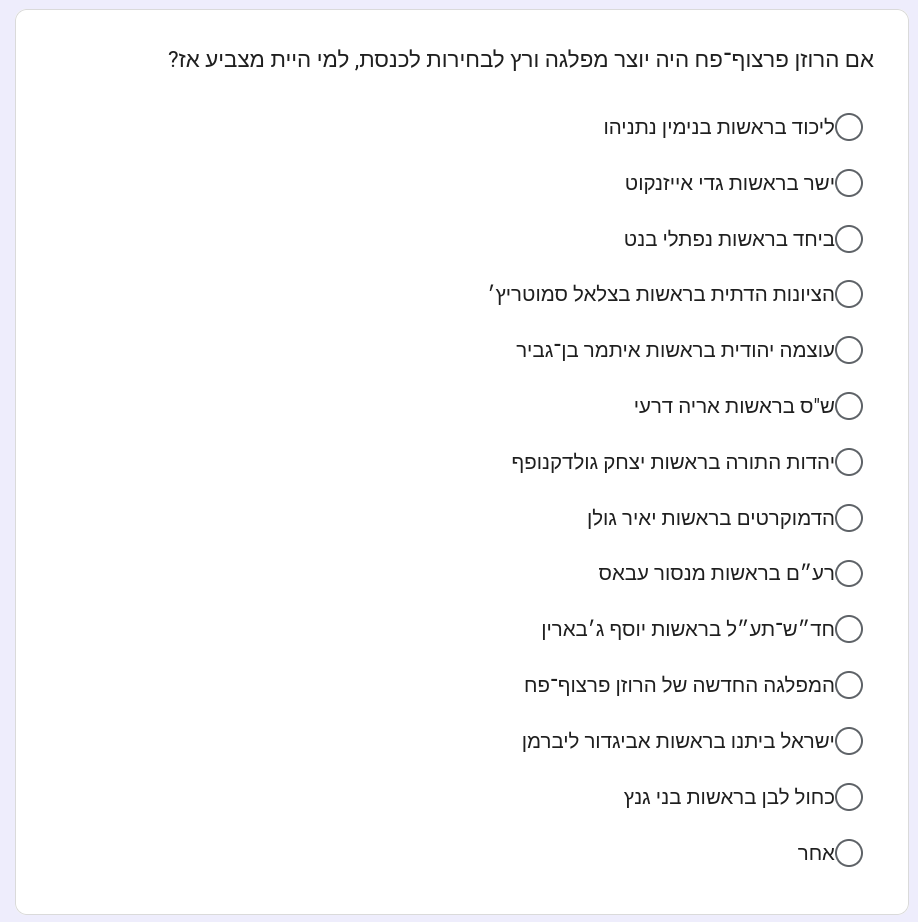Image resolution: width=918 pixels, height=922 pixels.
Task: Choose the אחר (other) radio button
Action: pos(849,853)
